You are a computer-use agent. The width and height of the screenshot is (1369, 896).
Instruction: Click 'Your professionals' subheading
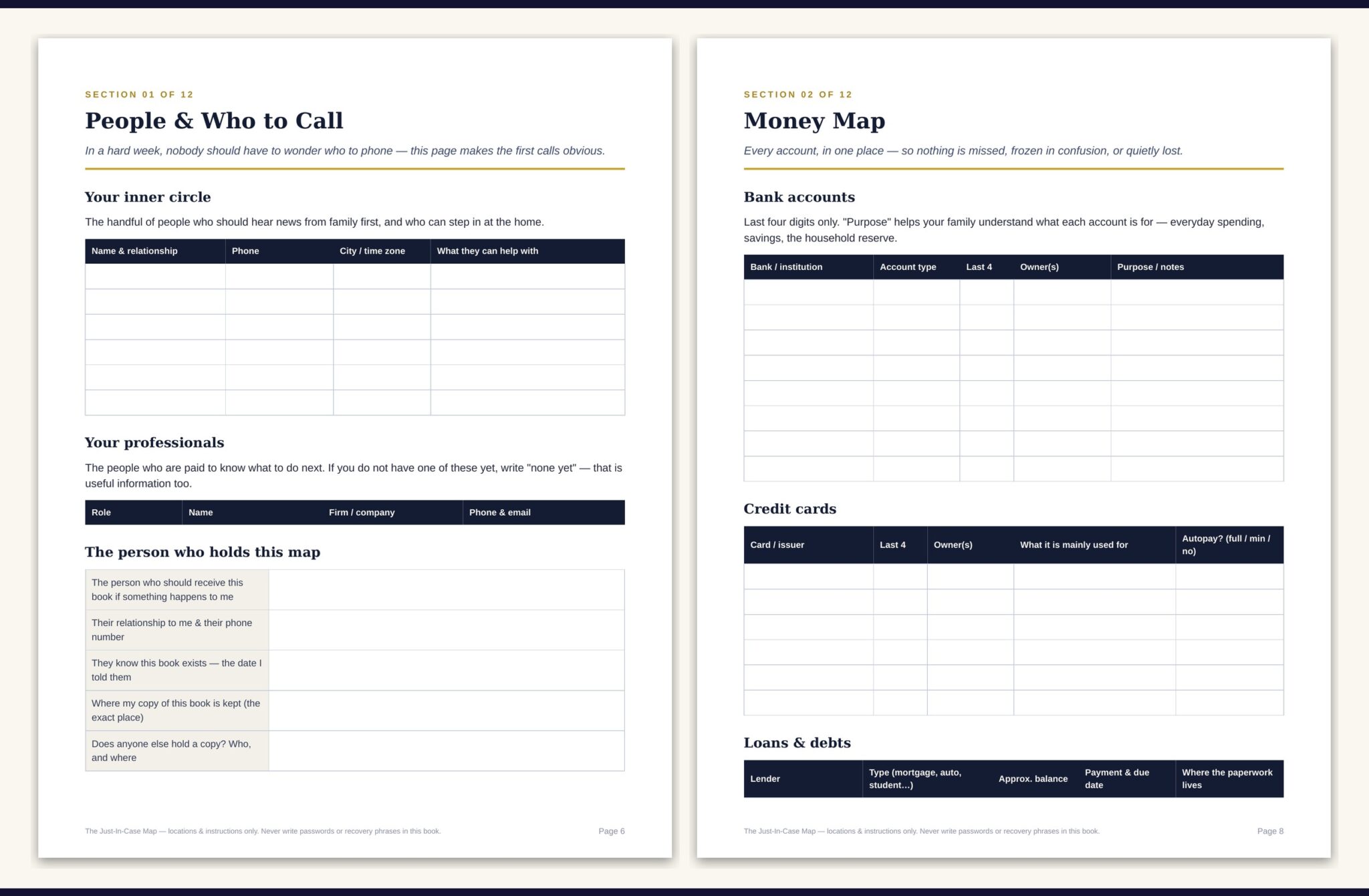(x=154, y=442)
